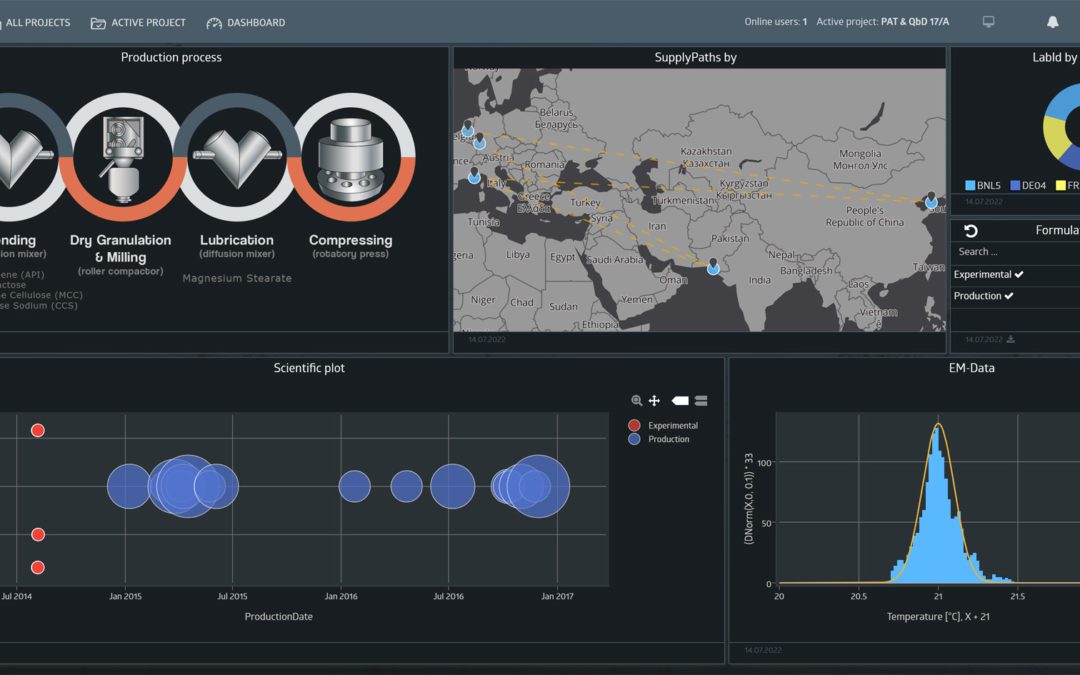Click the BNL5 legend color swatch
Viewport: 1080px width, 675px height.
[x=970, y=185]
